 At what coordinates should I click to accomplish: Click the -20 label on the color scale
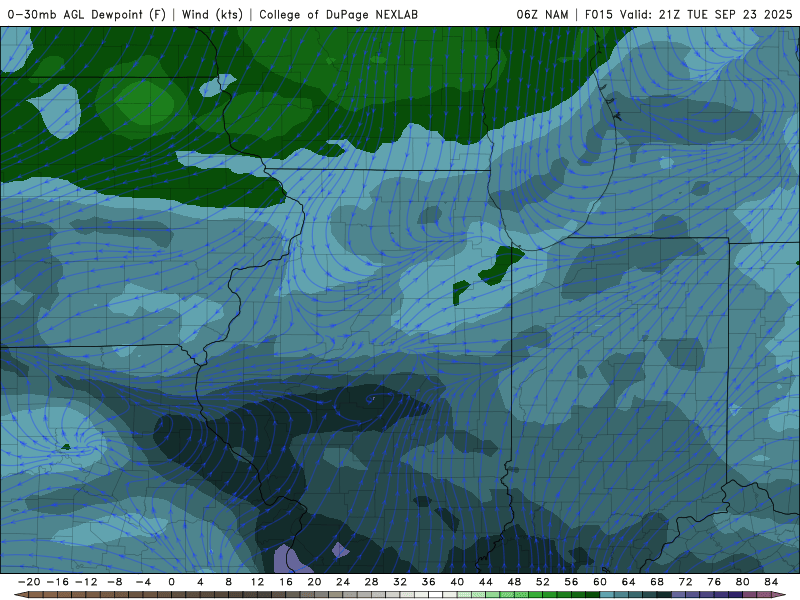[29, 582]
